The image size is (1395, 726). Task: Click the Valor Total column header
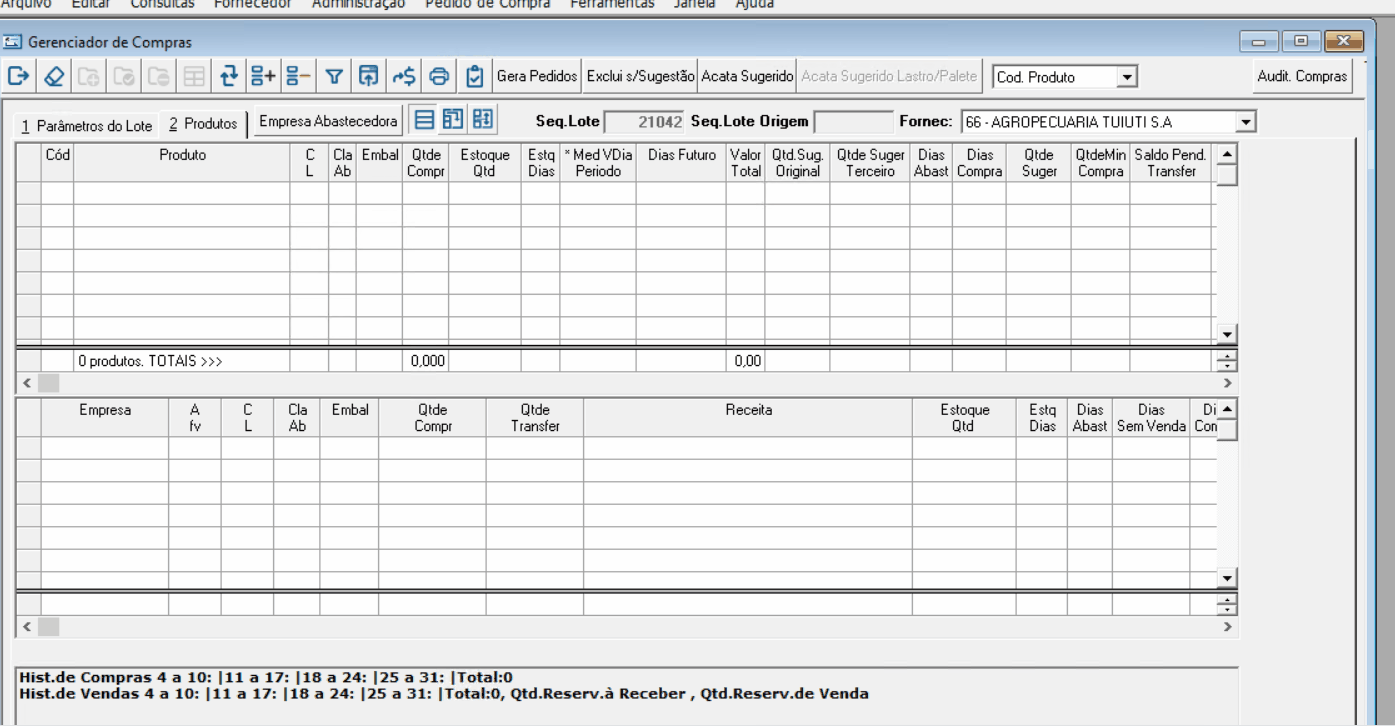pos(745,163)
